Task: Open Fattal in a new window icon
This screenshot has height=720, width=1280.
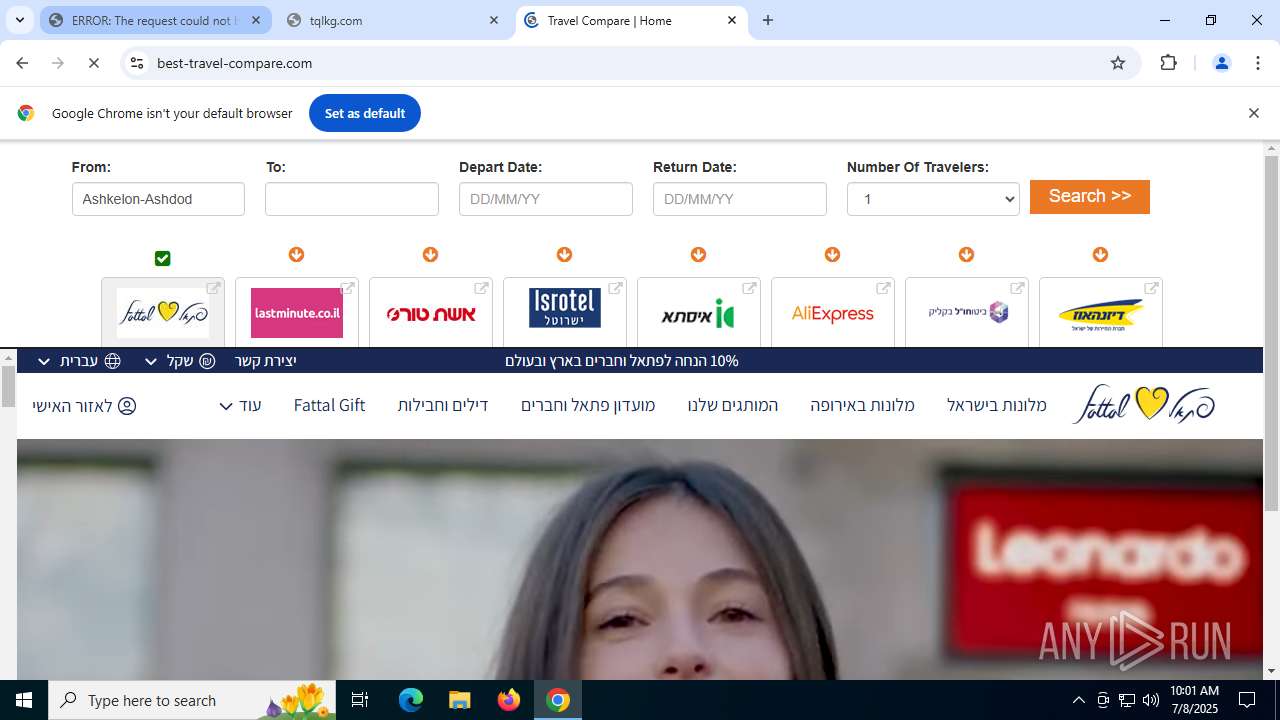Action: tap(213, 288)
